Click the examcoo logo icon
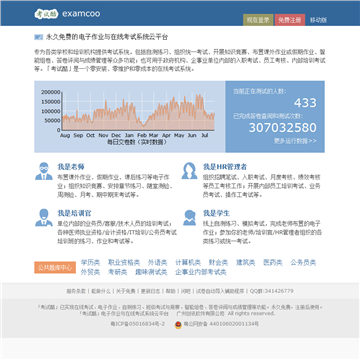The width and height of the screenshot is (360, 360). [x=46, y=14]
